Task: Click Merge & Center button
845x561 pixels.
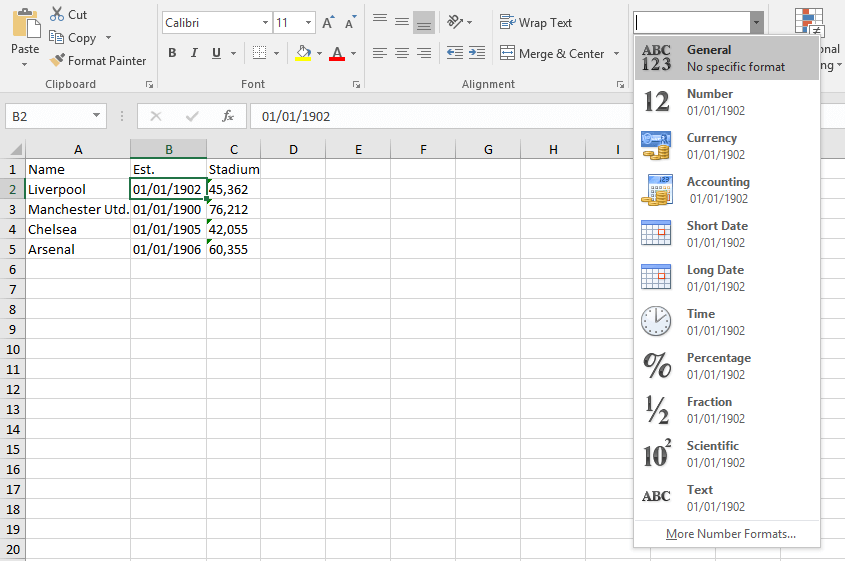Action: (552, 53)
